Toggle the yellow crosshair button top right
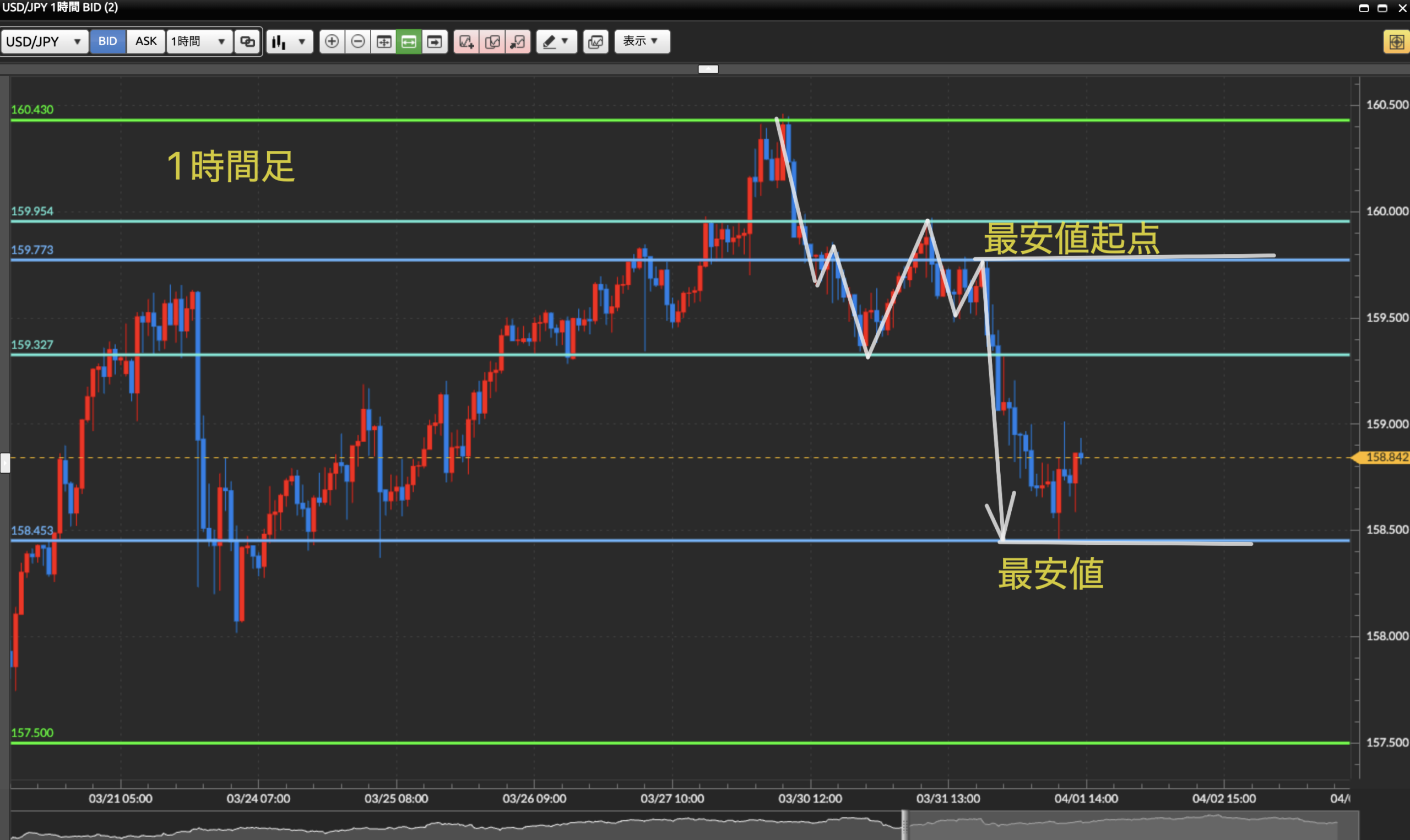Image resolution: width=1410 pixels, height=840 pixels. tap(1395, 42)
